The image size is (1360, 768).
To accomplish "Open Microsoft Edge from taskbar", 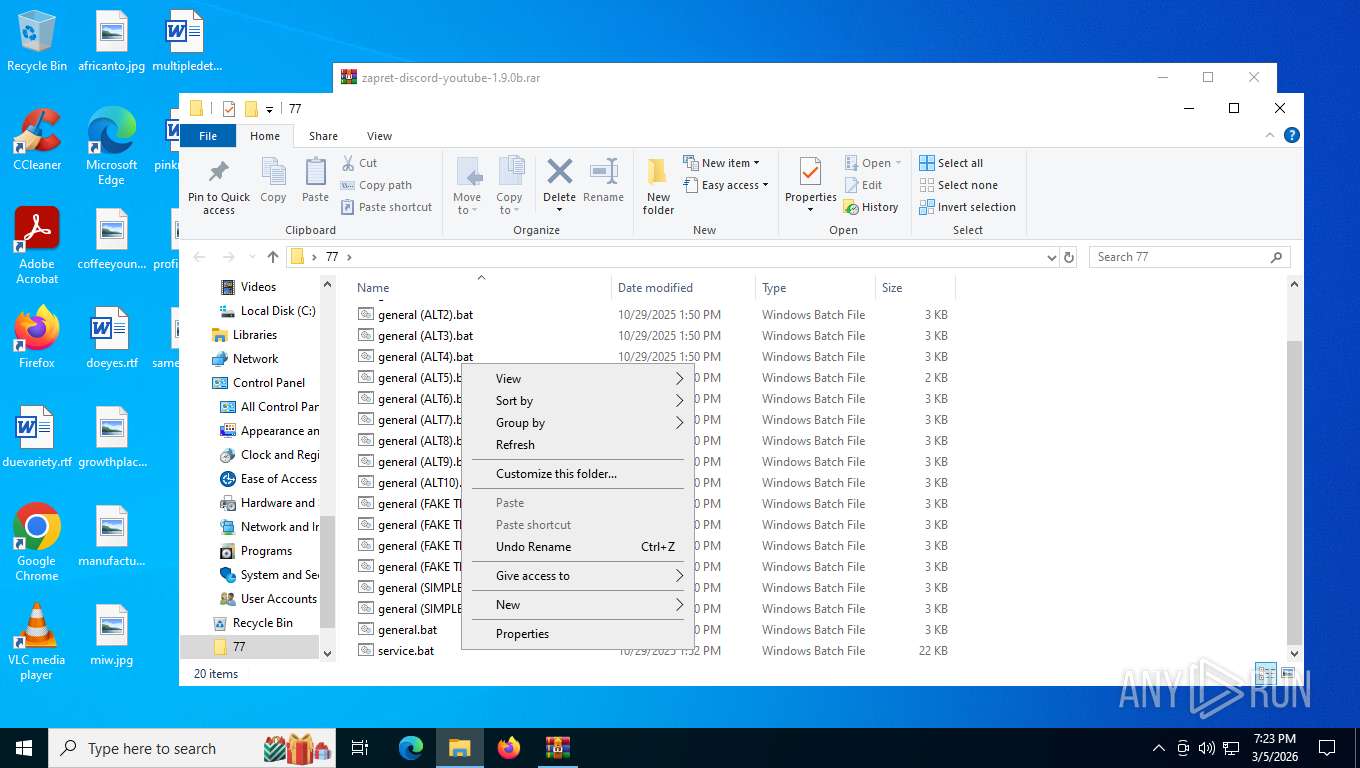I will point(411,748).
